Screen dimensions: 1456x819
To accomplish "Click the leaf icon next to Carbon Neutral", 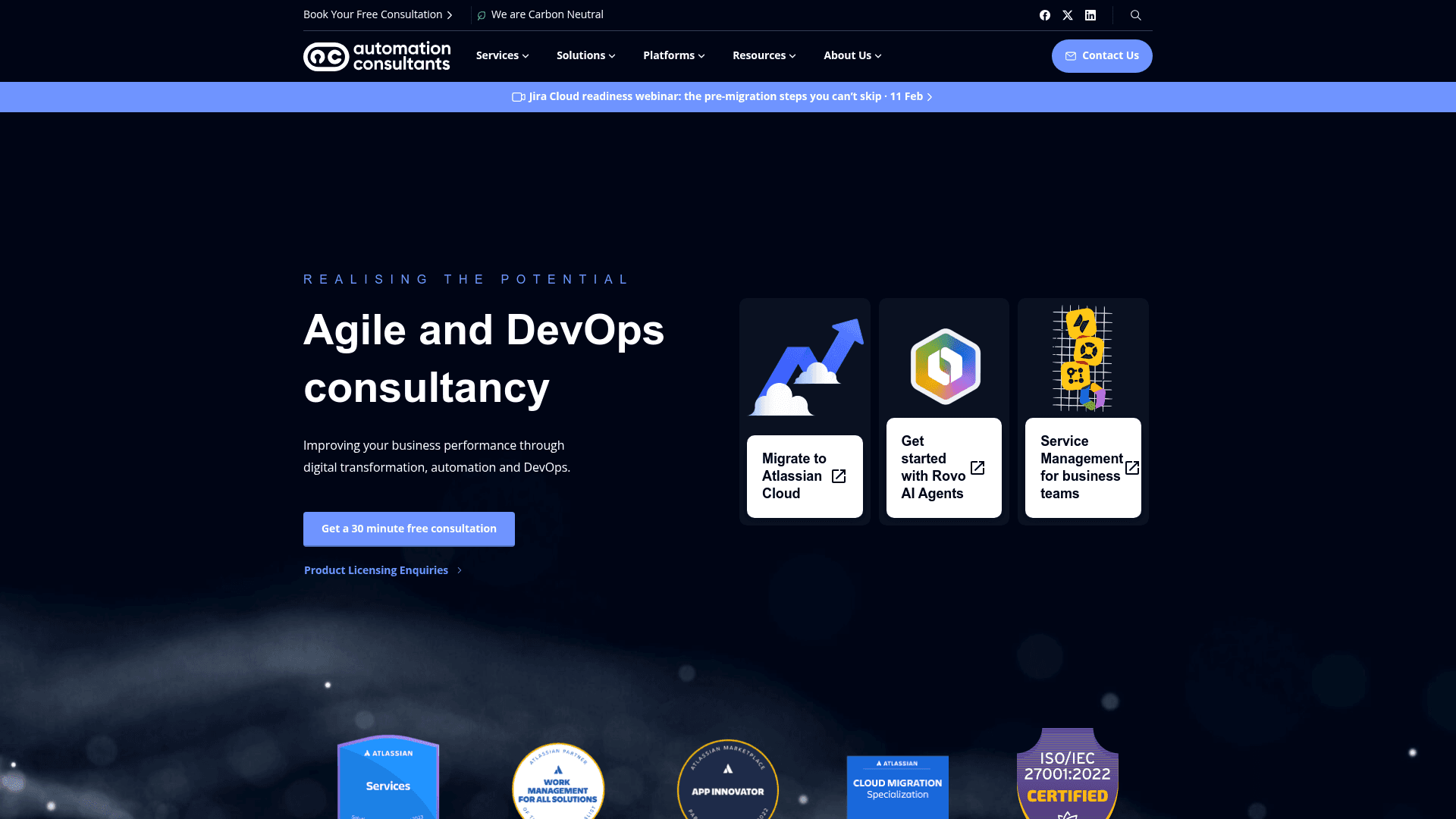I will pyautogui.click(x=482, y=14).
